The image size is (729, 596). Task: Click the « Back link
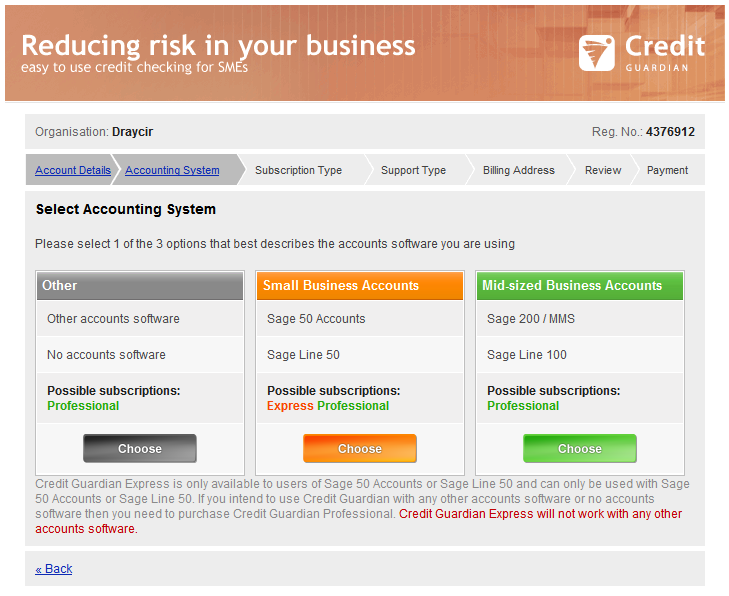[x=54, y=569]
